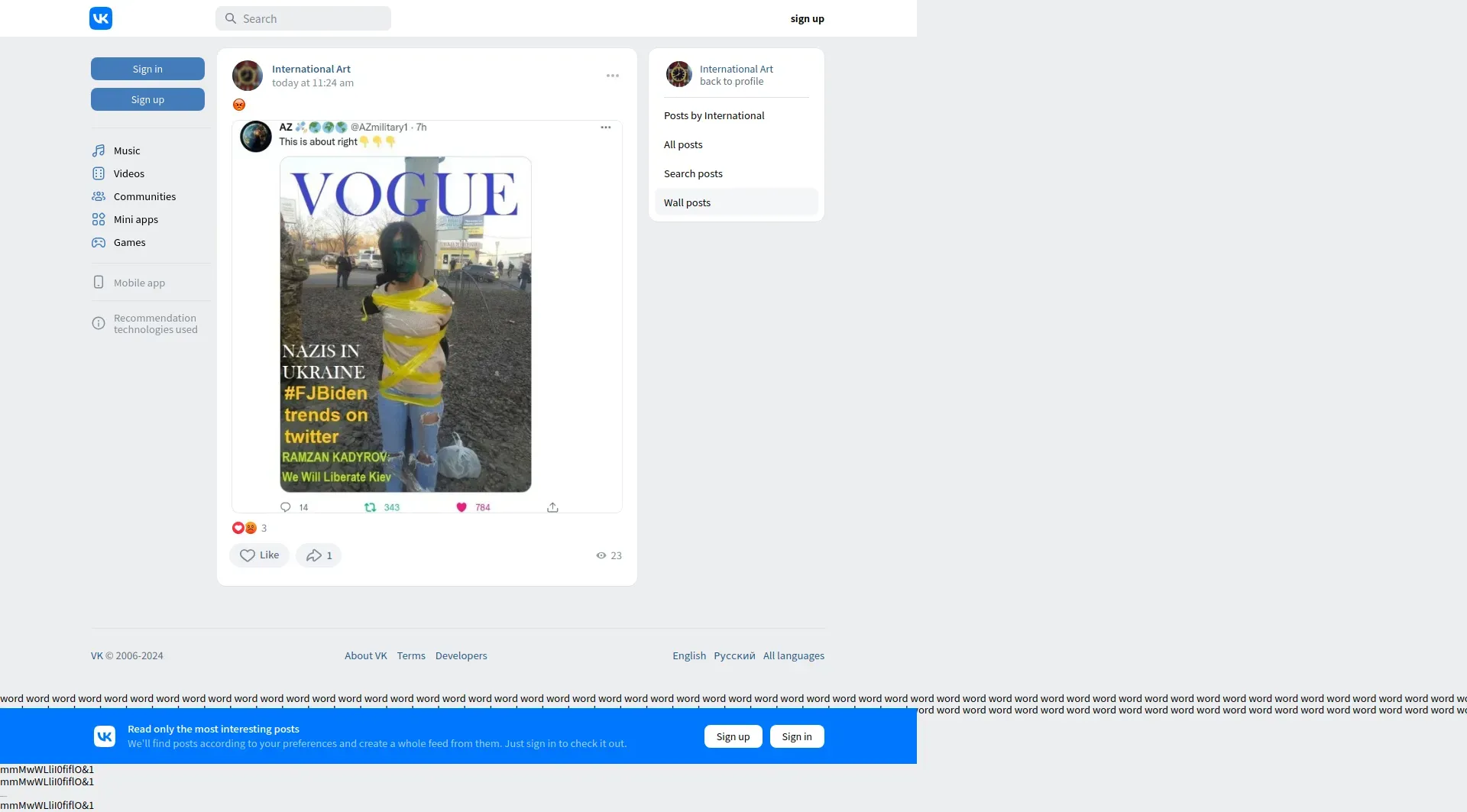
Task: Open the Terms footer link
Action: pos(411,655)
